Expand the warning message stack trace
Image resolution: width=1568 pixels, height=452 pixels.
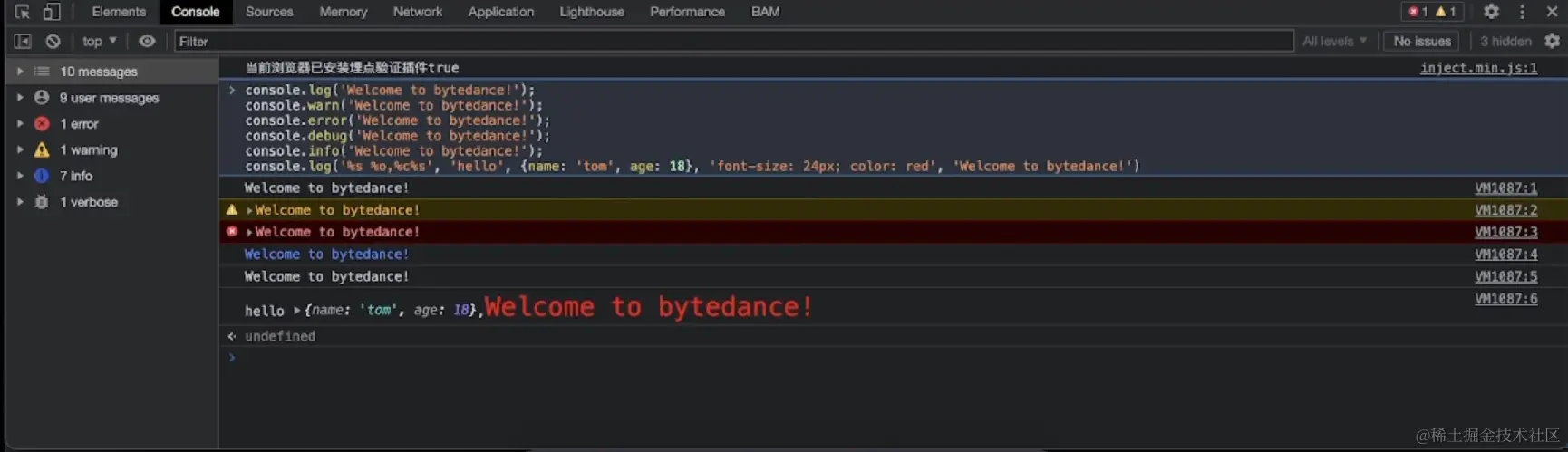(x=249, y=210)
